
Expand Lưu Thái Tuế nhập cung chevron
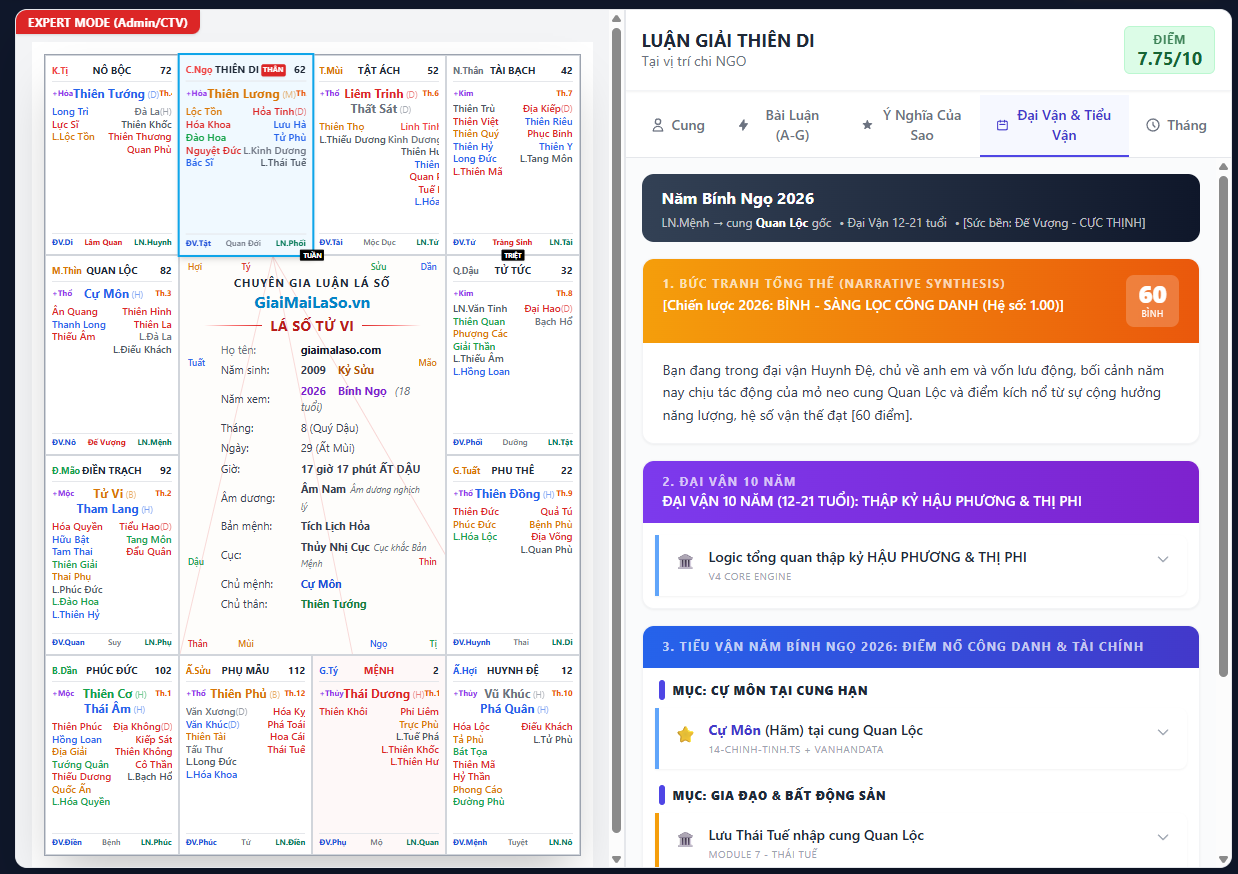[1162, 837]
